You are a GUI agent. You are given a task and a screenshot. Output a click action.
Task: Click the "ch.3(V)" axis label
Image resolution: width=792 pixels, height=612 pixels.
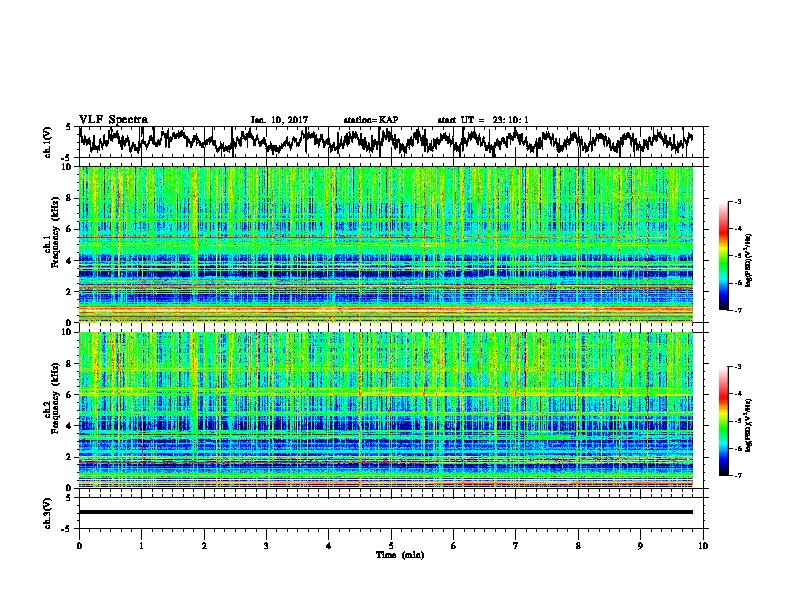[48, 513]
